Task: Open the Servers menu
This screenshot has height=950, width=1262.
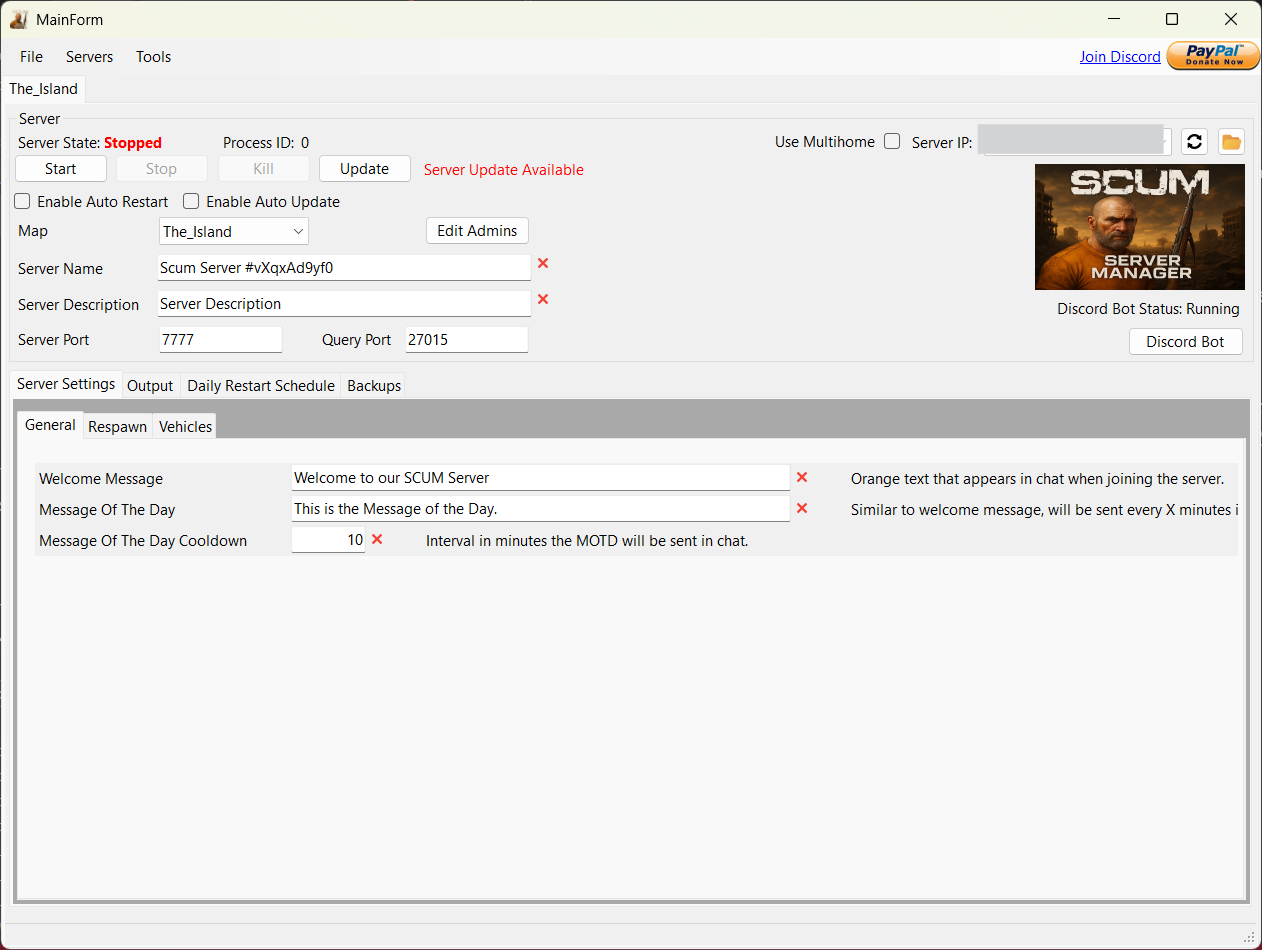Action: pyautogui.click(x=90, y=57)
